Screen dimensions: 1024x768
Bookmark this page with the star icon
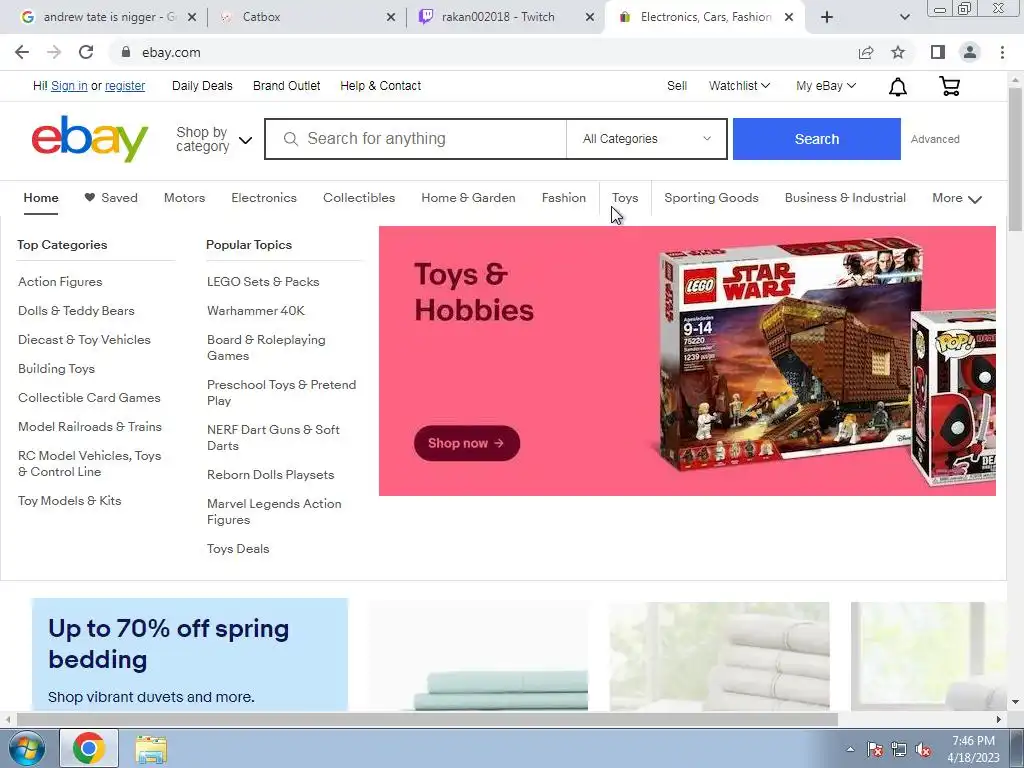(898, 52)
